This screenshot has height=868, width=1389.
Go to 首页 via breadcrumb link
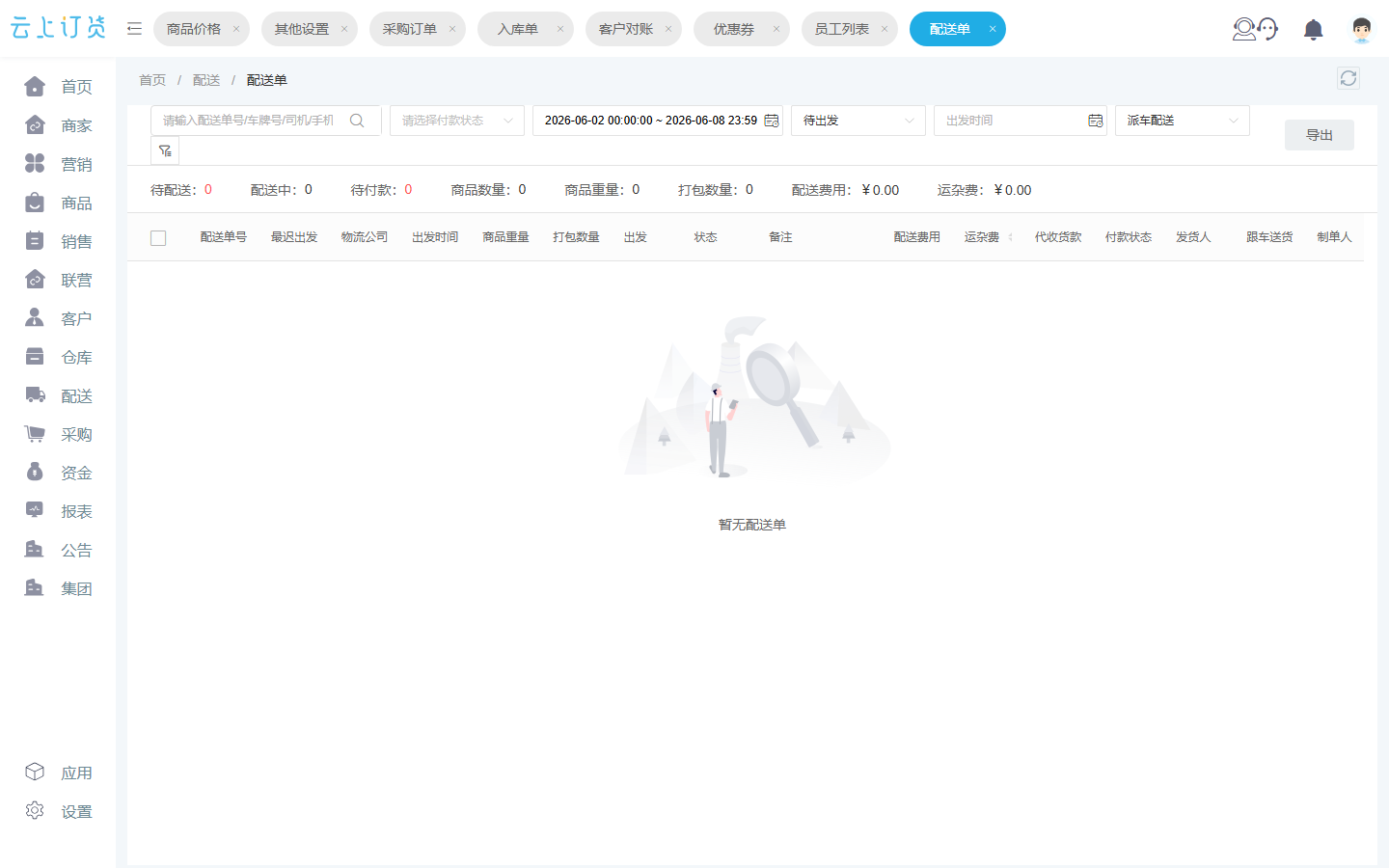pos(152,80)
